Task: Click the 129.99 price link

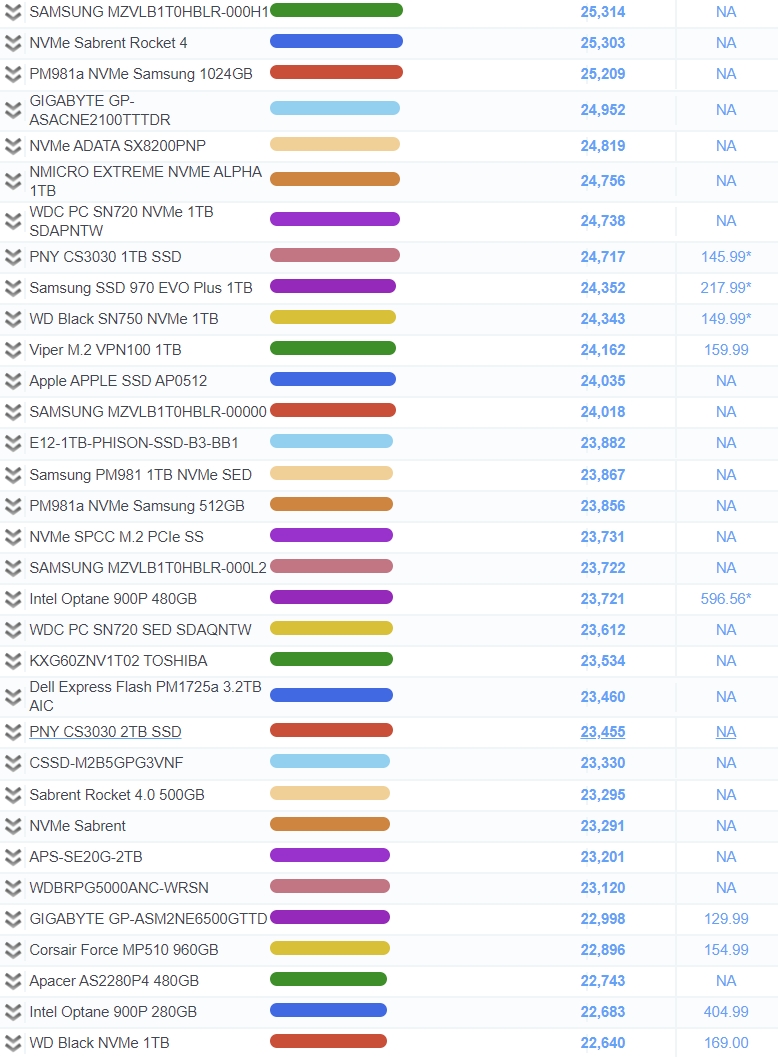Action: coord(726,919)
